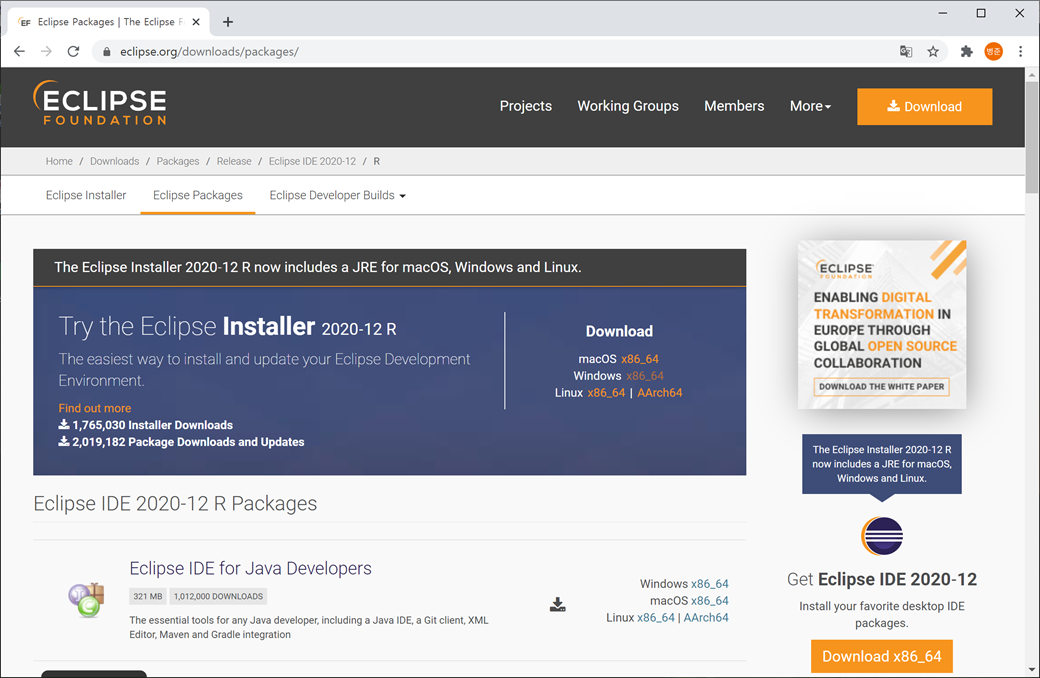Open the Chrome profile avatar
1040x678 pixels.
pyautogui.click(x=994, y=51)
